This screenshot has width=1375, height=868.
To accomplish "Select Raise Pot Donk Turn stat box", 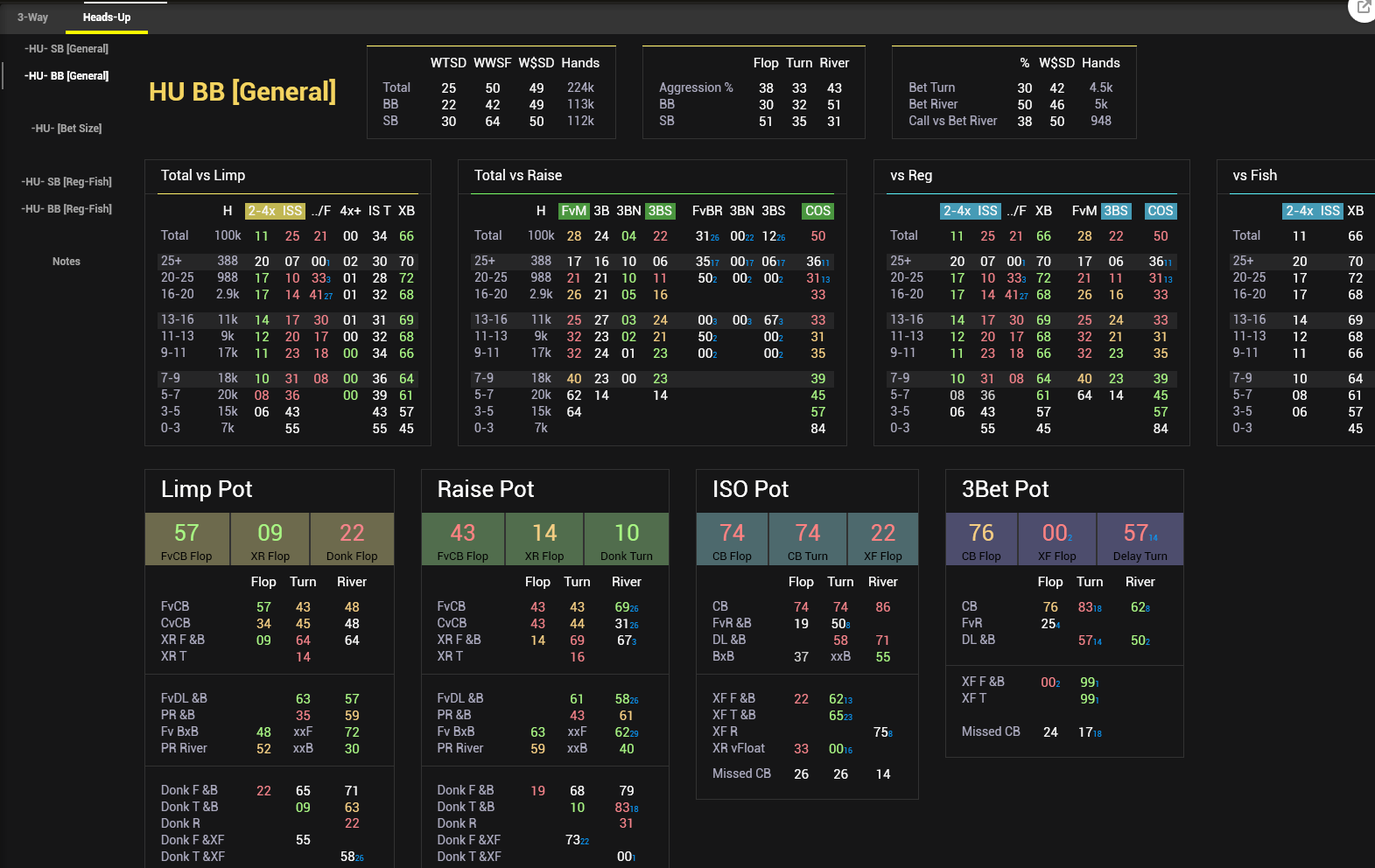I will pyautogui.click(x=627, y=540).
